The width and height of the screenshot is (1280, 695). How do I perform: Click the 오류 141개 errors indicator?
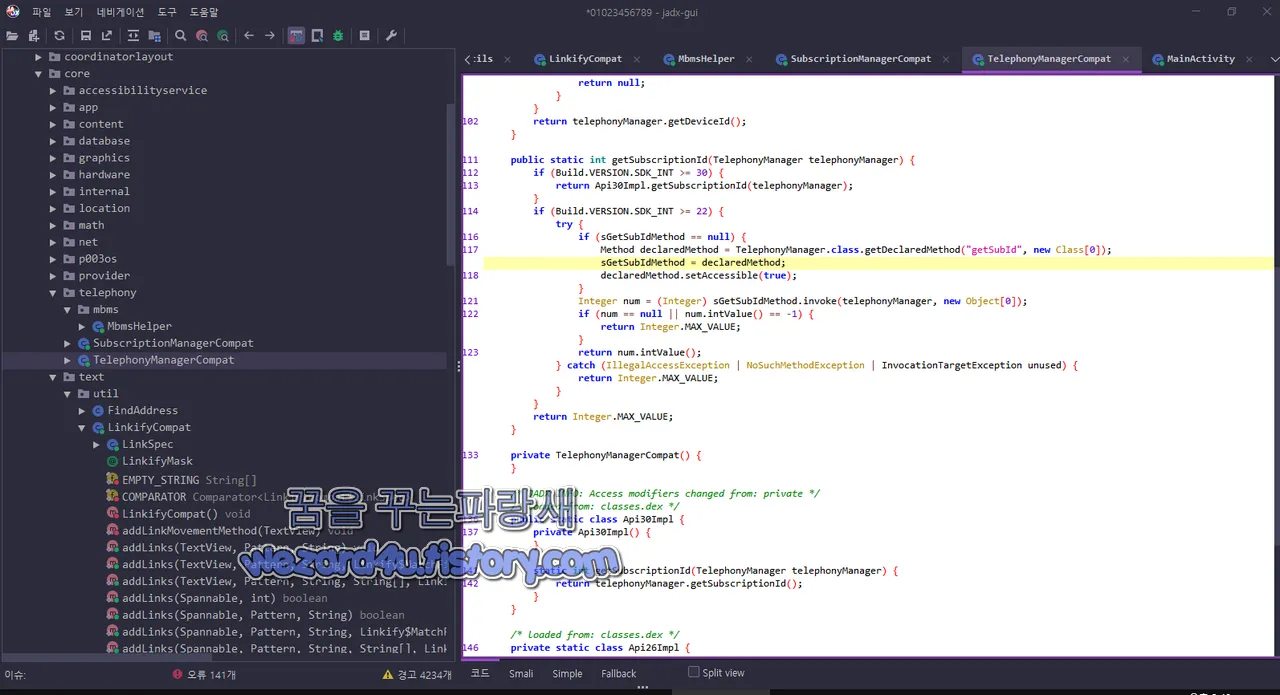point(204,675)
